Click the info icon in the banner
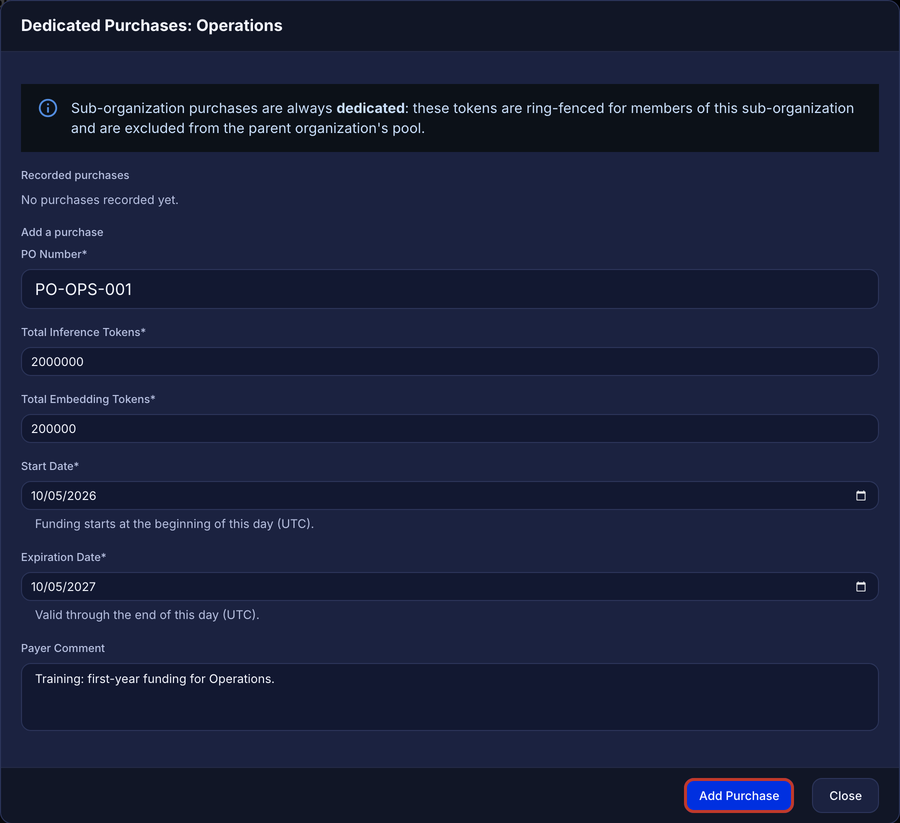The width and height of the screenshot is (900, 823). point(48,108)
